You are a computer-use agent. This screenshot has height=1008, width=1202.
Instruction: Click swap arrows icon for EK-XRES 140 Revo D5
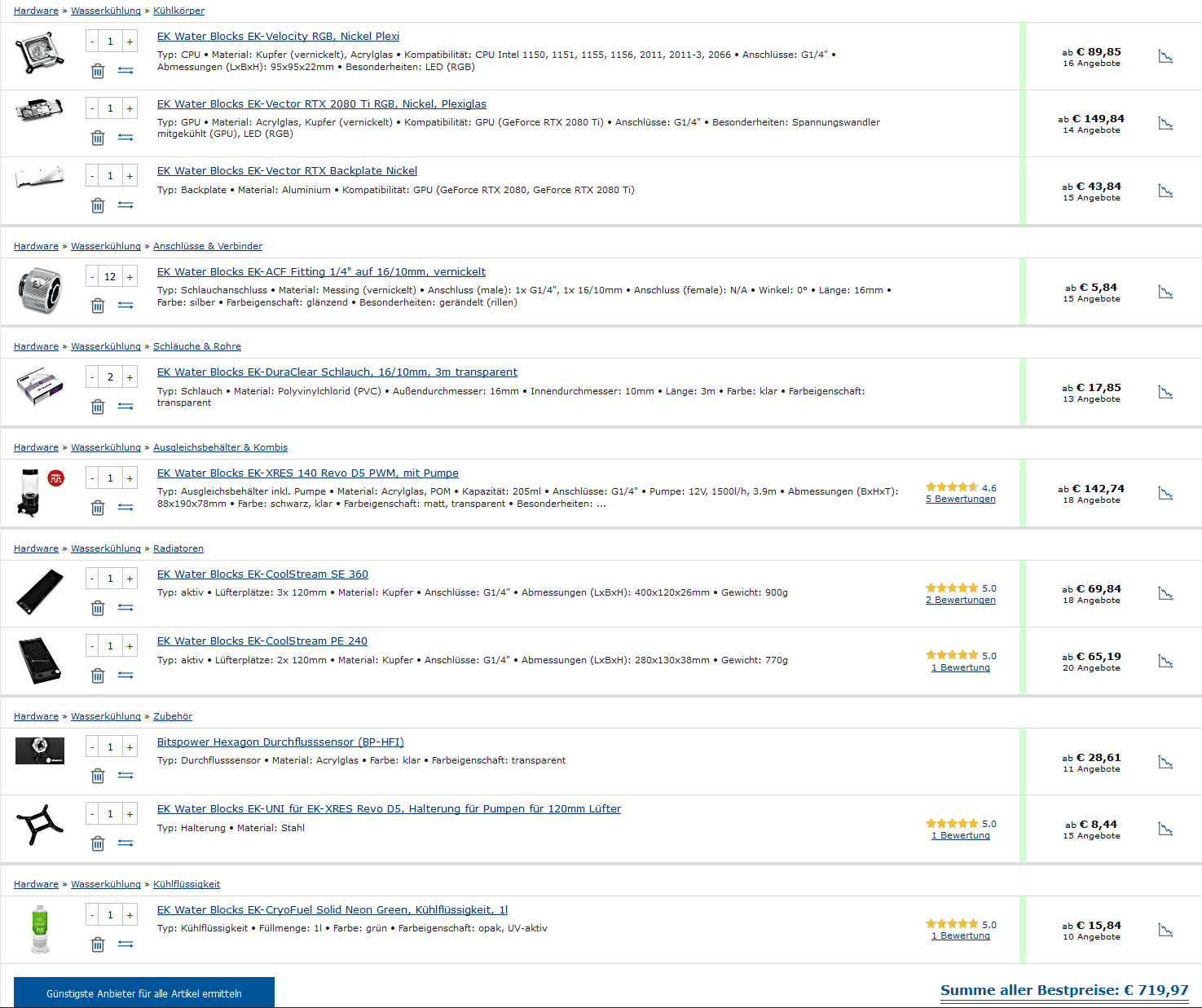tap(125, 508)
